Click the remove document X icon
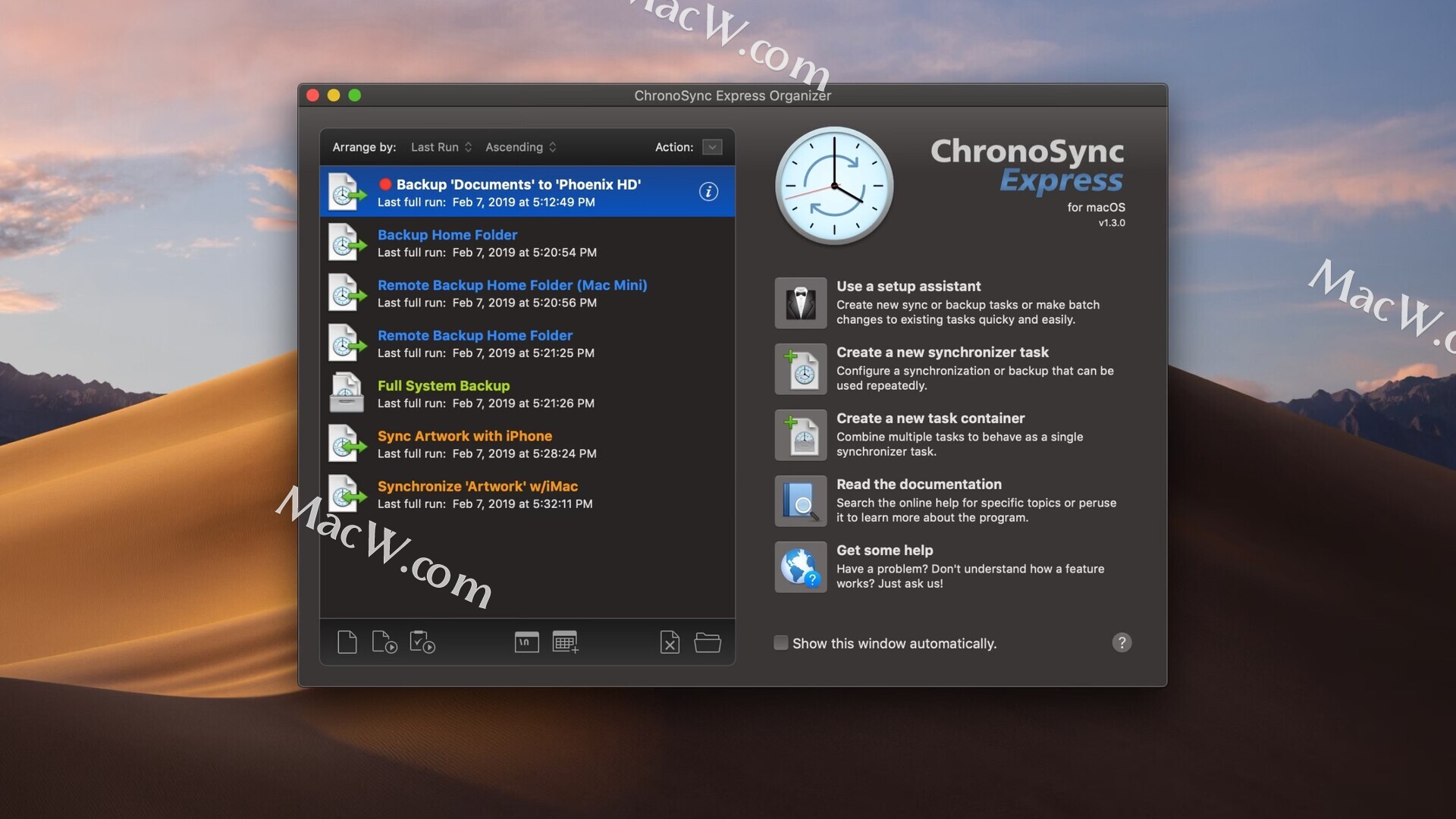1456x819 pixels. tap(670, 642)
